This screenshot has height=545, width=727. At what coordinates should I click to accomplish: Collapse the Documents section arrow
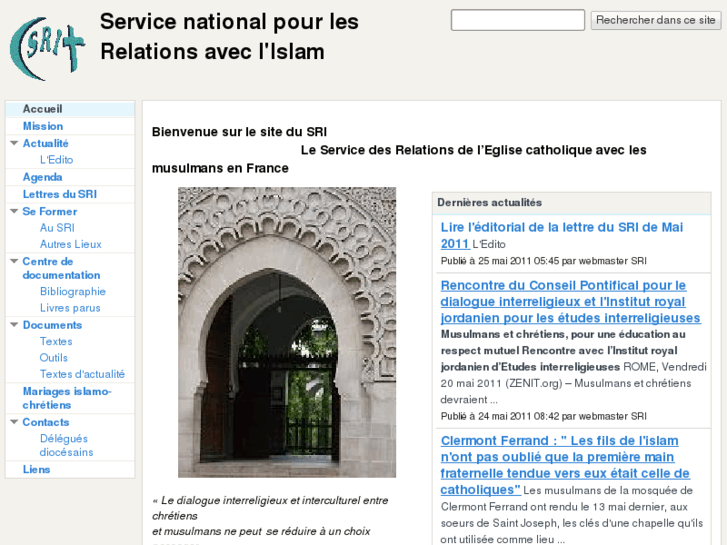[14, 325]
